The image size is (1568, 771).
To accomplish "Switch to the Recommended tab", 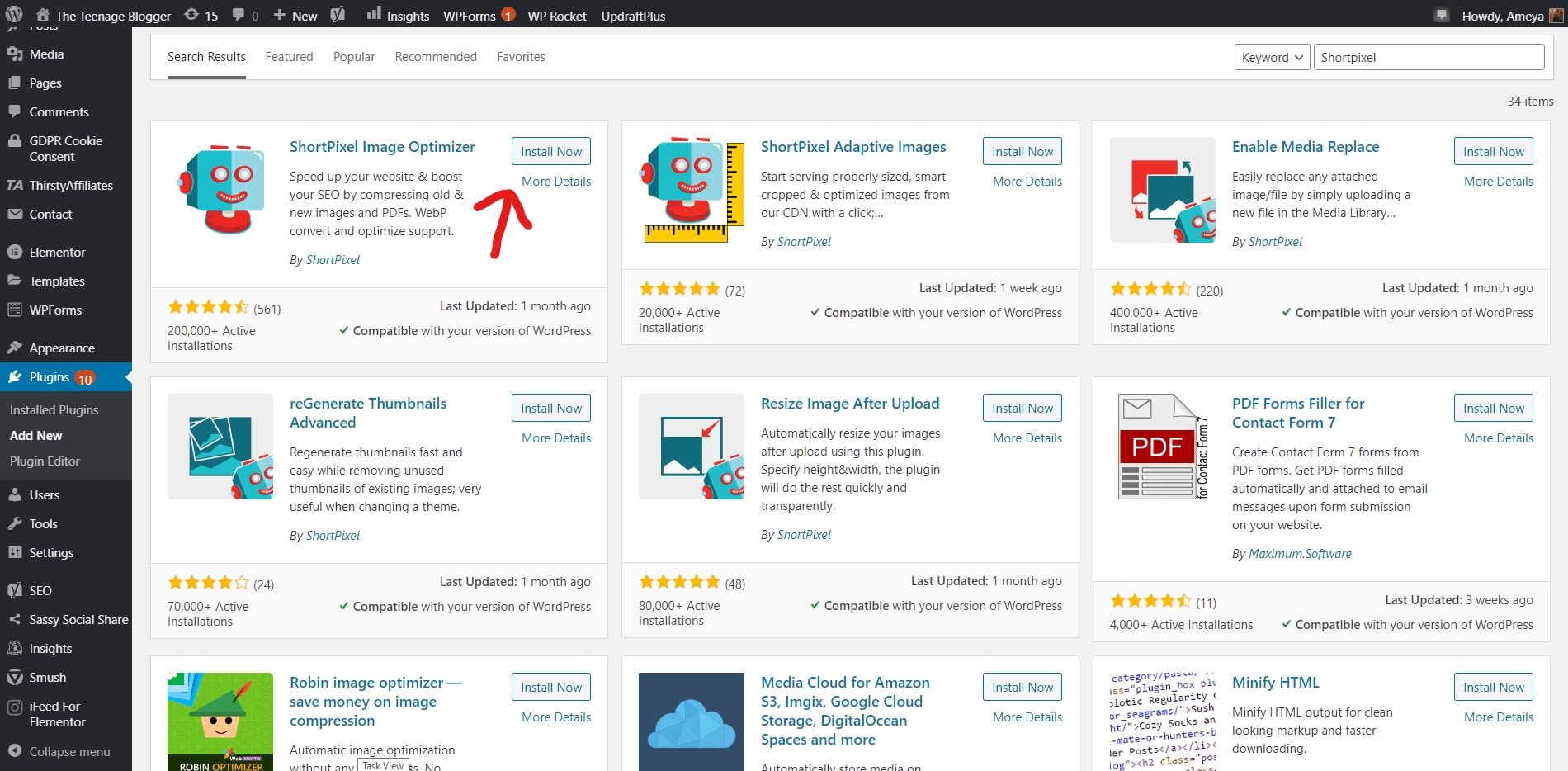I will tap(436, 57).
